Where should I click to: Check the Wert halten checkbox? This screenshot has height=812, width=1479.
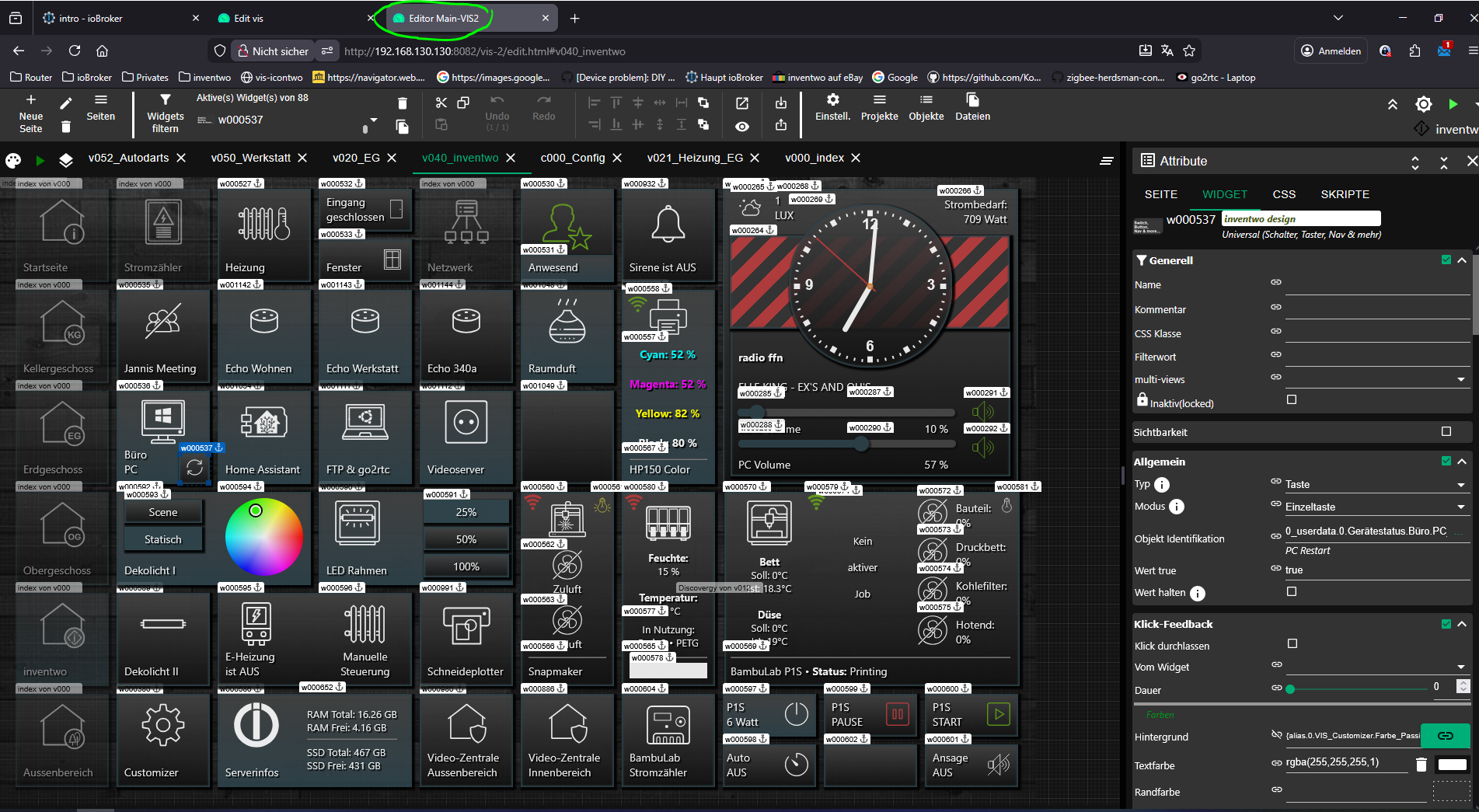1292,591
